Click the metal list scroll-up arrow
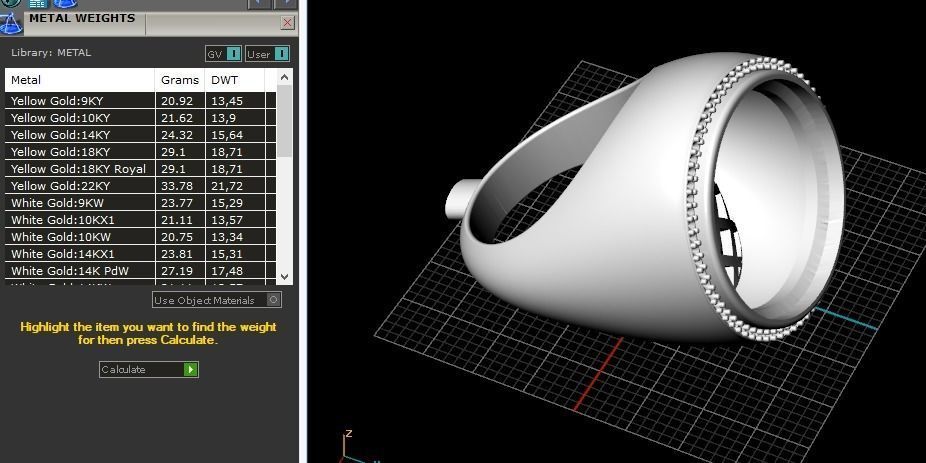The height and width of the screenshot is (463, 926). [x=284, y=77]
